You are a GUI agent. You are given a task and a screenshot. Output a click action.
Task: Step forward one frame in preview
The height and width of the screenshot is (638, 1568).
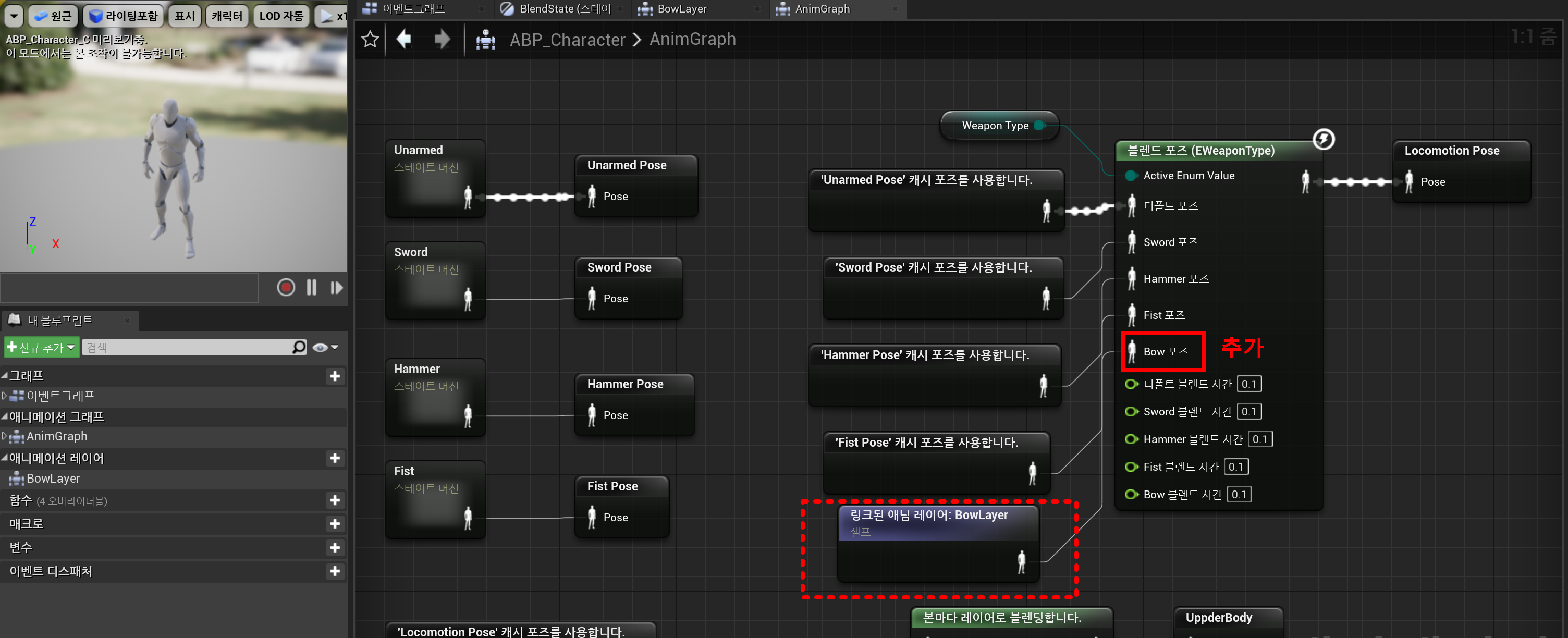336,287
